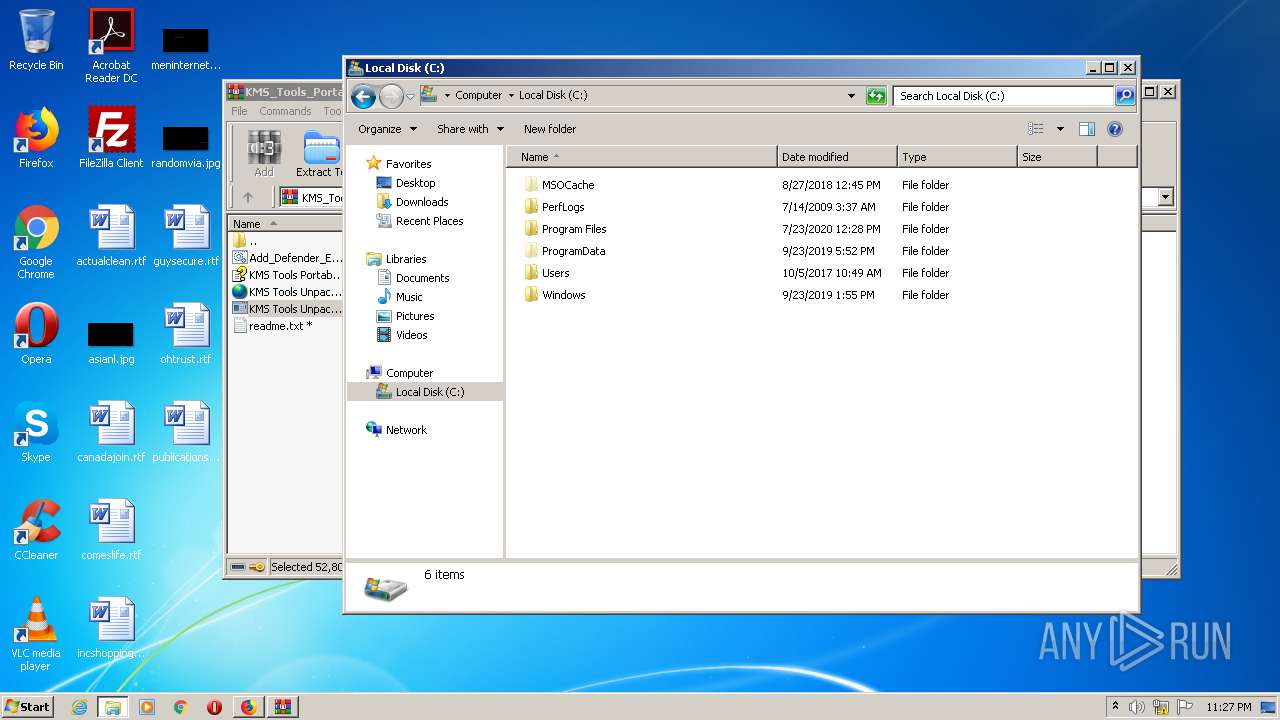Show hidden tray icons arrow
This screenshot has width=1280, height=720.
(x=1115, y=707)
